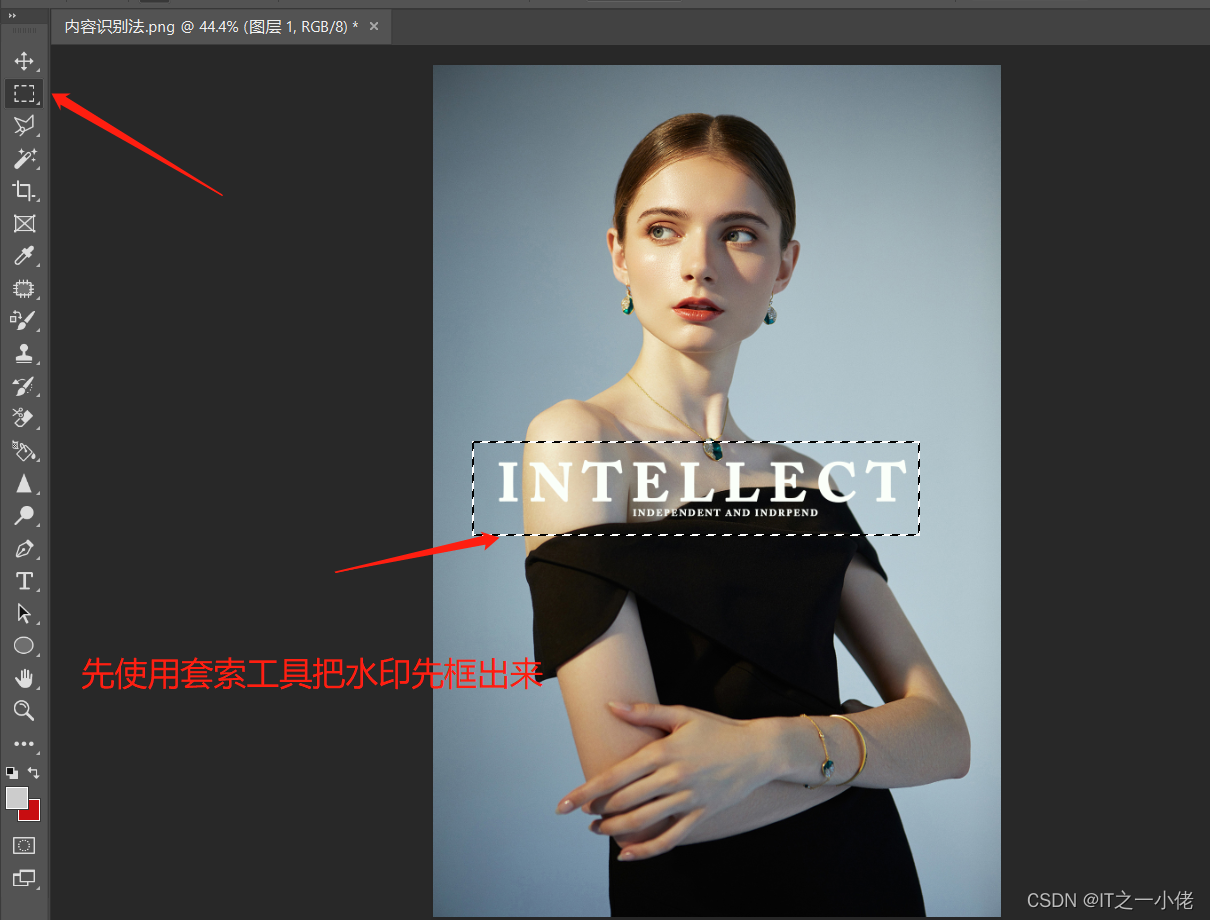Select the Eyedropper tool
The width and height of the screenshot is (1210, 920).
pyautogui.click(x=24, y=256)
